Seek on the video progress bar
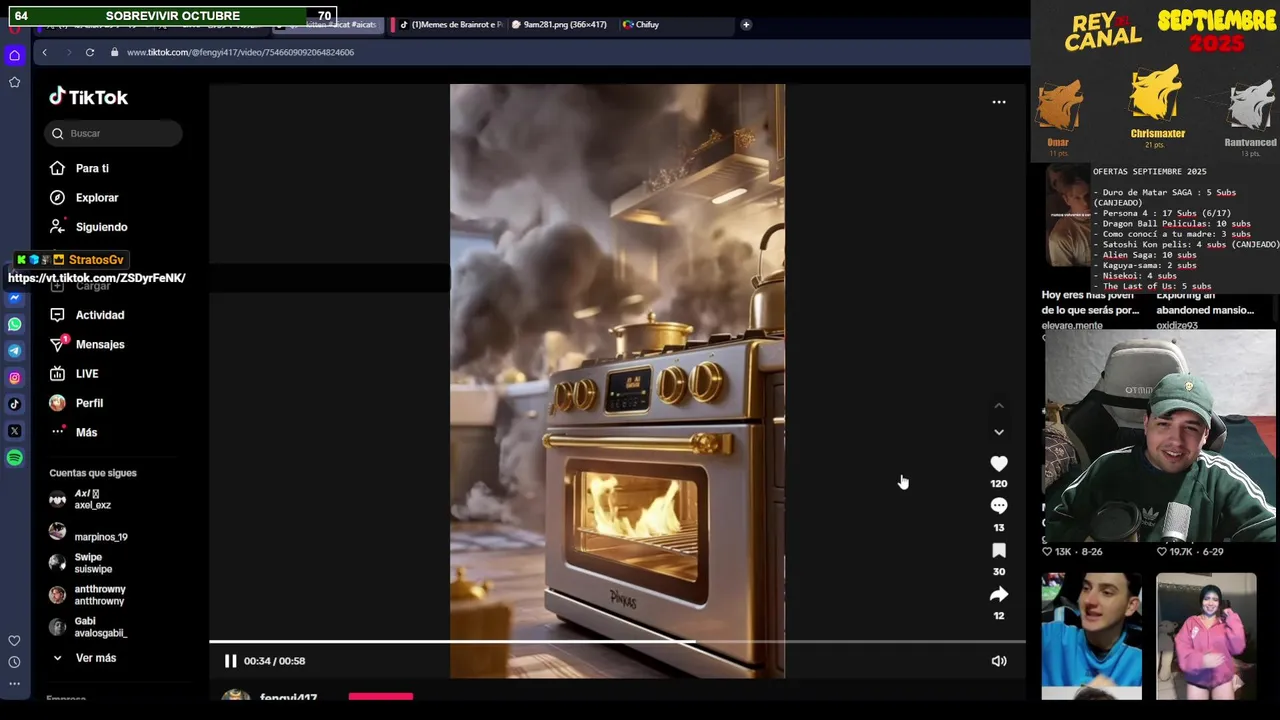Image resolution: width=1280 pixels, height=720 pixels. [x=617, y=641]
